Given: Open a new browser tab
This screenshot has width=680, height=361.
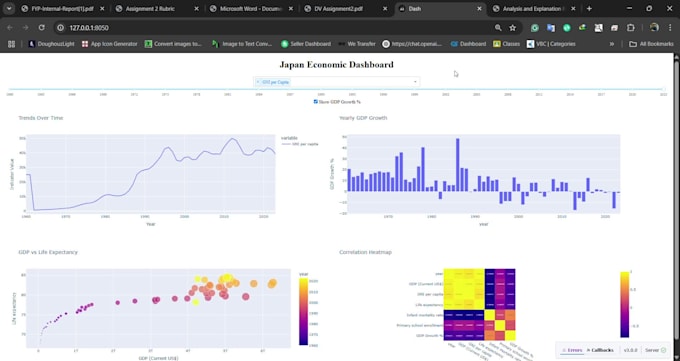Looking at the screenshot, I should [x=589, y=8].
